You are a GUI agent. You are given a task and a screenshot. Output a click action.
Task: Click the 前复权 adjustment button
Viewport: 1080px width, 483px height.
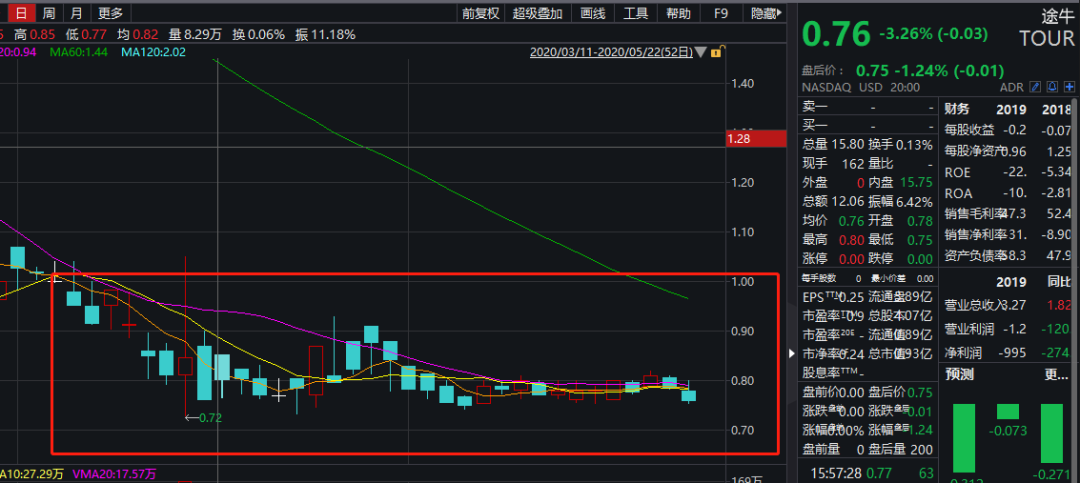tap(480, 13)
